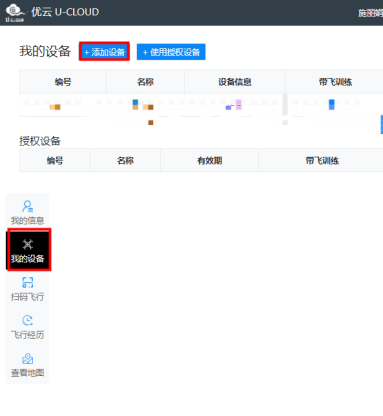Viewport: 383px width, 416px height.
Task: Select the 我的设备 drone icon
Action: (x=28, y=244)
